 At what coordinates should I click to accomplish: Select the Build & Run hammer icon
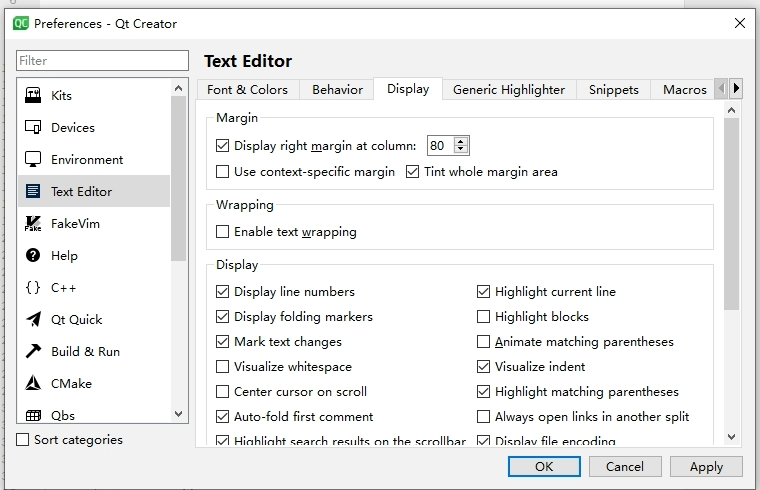coord(33,351)
